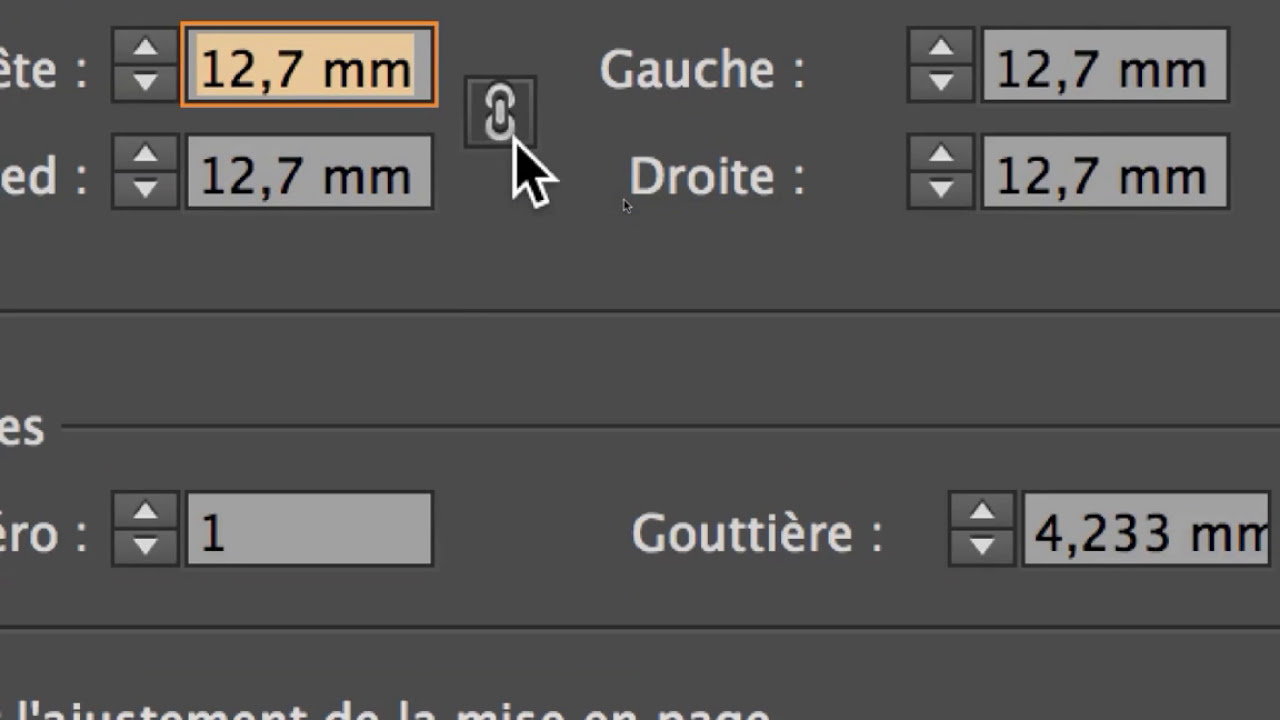This screenshot has width=1280, height=720.
Task: Increase the Droite margin with up arrow
Action: tap(940, 155)
